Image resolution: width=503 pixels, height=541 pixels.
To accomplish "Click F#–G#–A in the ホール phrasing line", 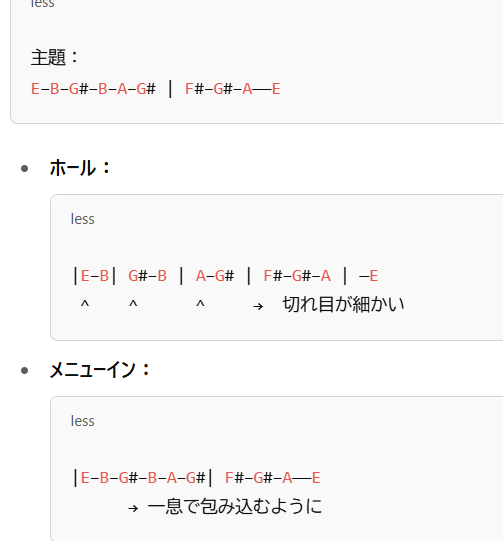I will click(x=297, y=276).
